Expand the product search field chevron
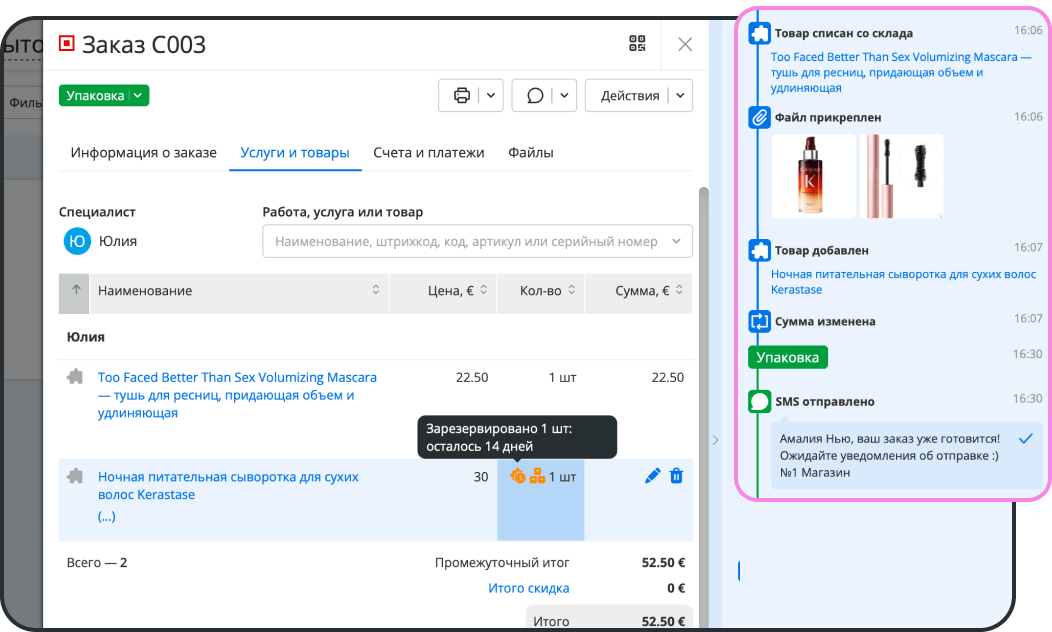This screenshot has height=632, width=1052. coord(676,241)
